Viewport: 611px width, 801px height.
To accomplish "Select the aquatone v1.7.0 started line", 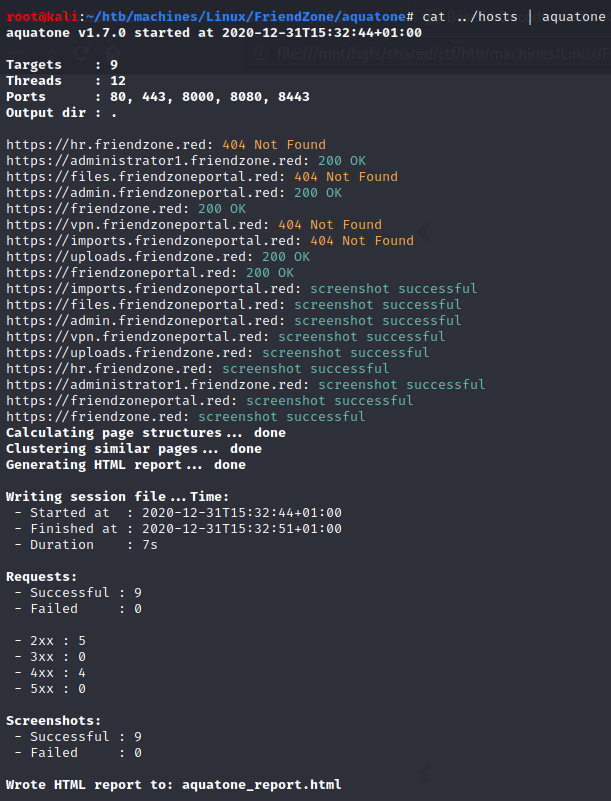I will click(x=214, y=33).
